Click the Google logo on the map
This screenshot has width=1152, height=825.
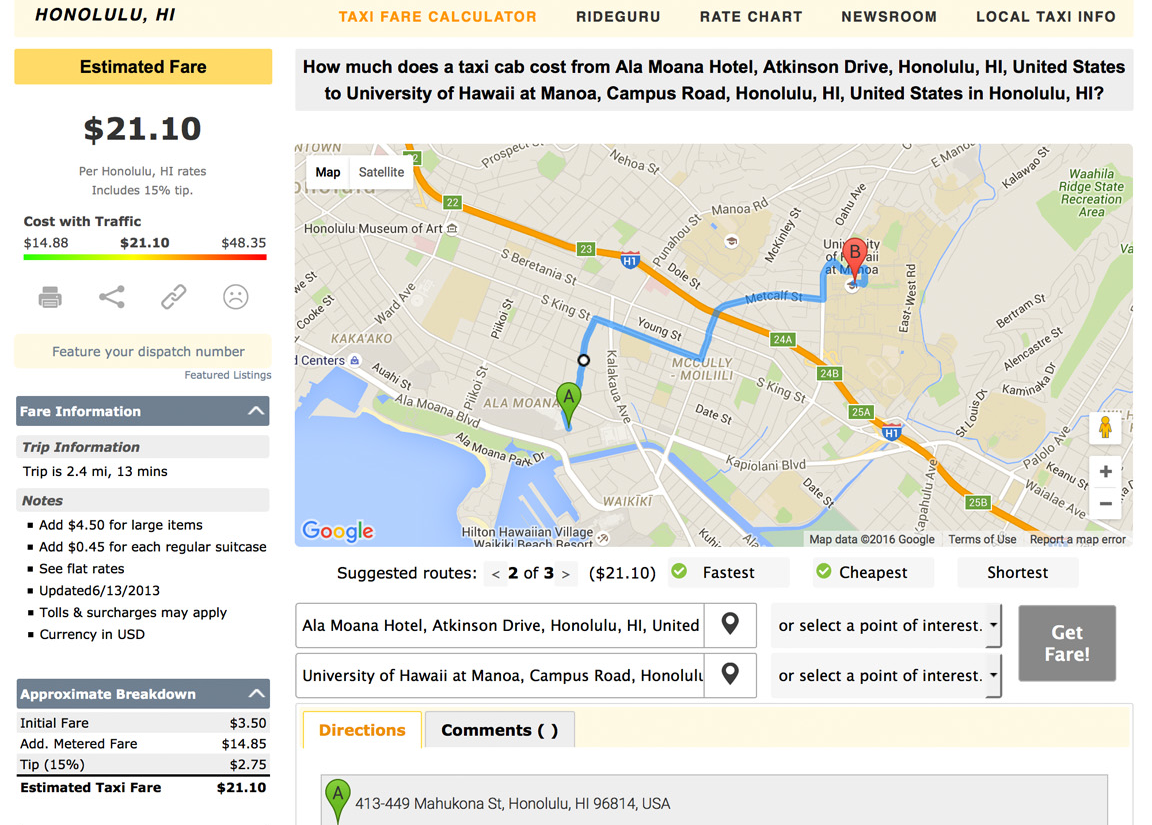[x=337, y=530]
